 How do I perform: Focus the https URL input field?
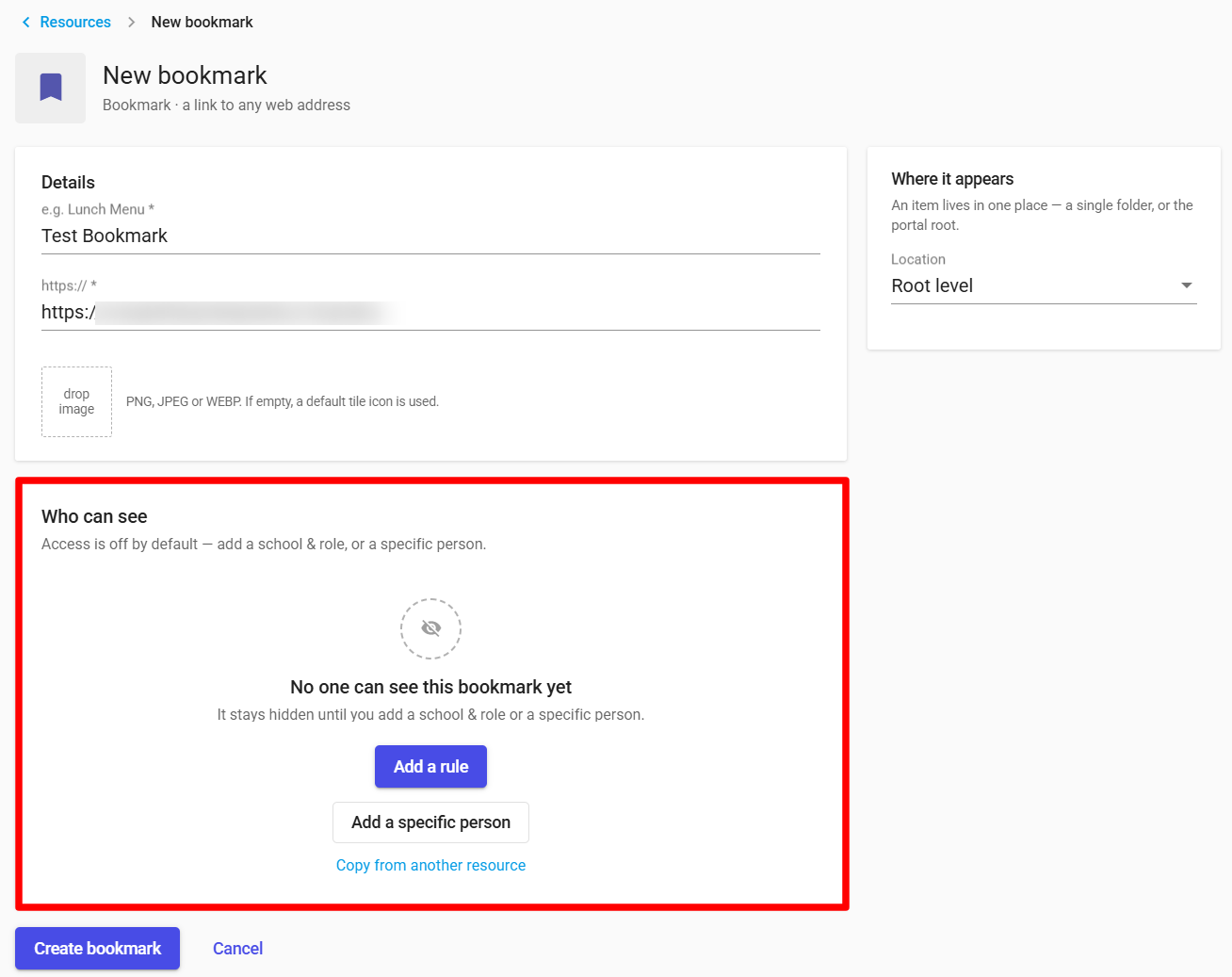[430, 312]
